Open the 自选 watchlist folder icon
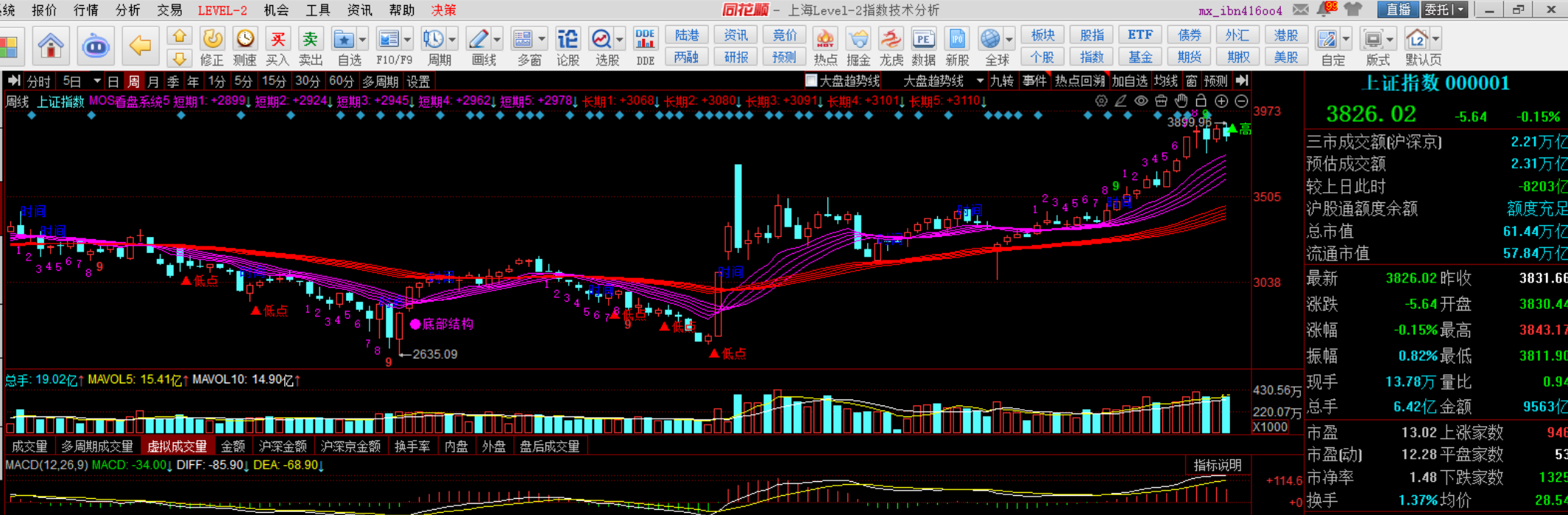1568x515 pixels. coord(344,38)
